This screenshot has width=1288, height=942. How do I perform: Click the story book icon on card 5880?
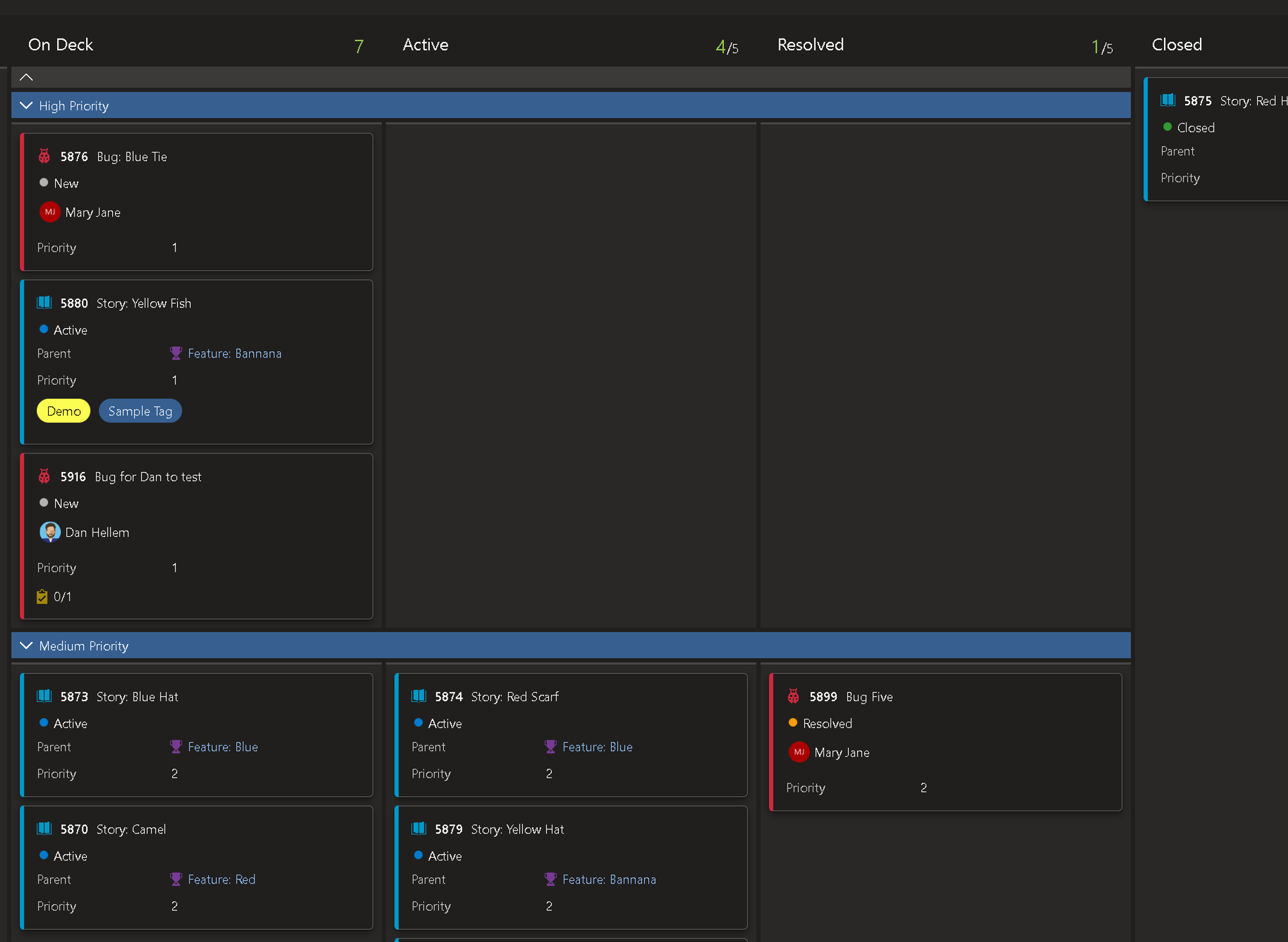tap(44, 302)
